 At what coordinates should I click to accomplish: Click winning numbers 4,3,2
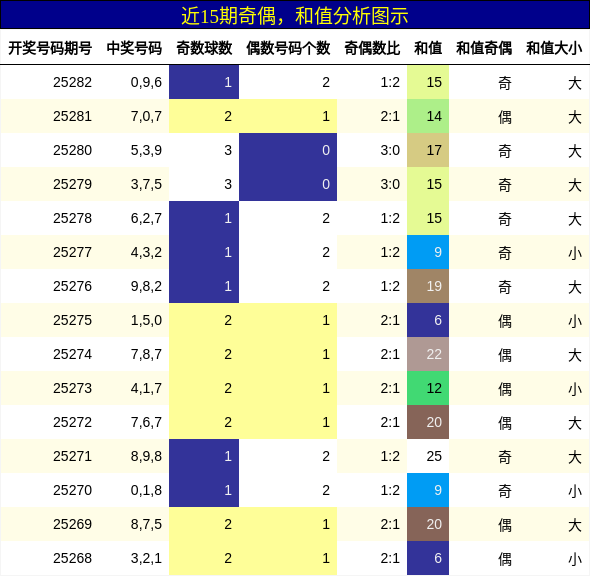pyautogui.click(x=146, y=252)
